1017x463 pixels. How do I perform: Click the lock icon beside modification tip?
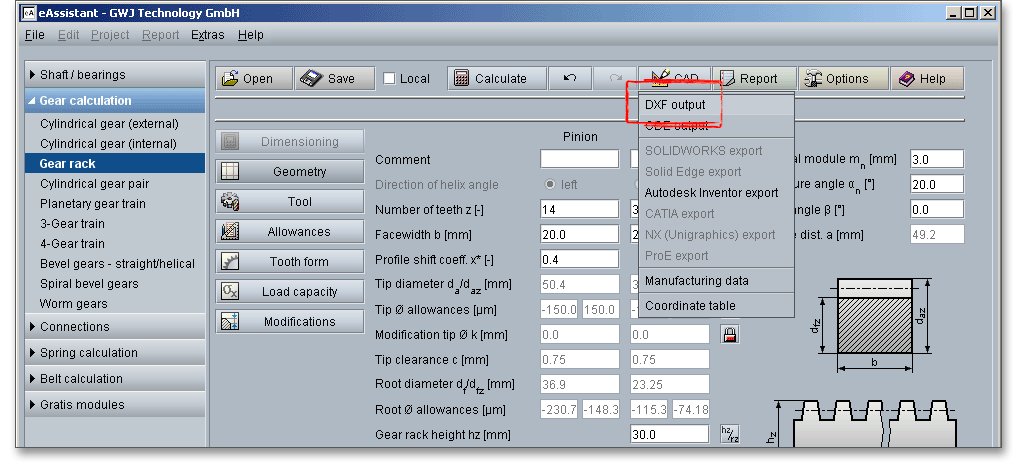[x=730, y=335]
